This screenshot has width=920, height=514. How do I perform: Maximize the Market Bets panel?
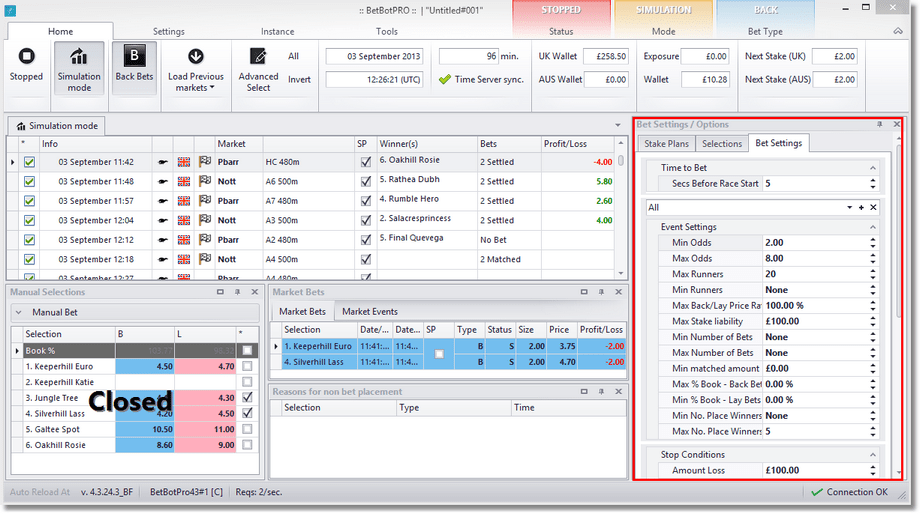(x=584, y=292)
